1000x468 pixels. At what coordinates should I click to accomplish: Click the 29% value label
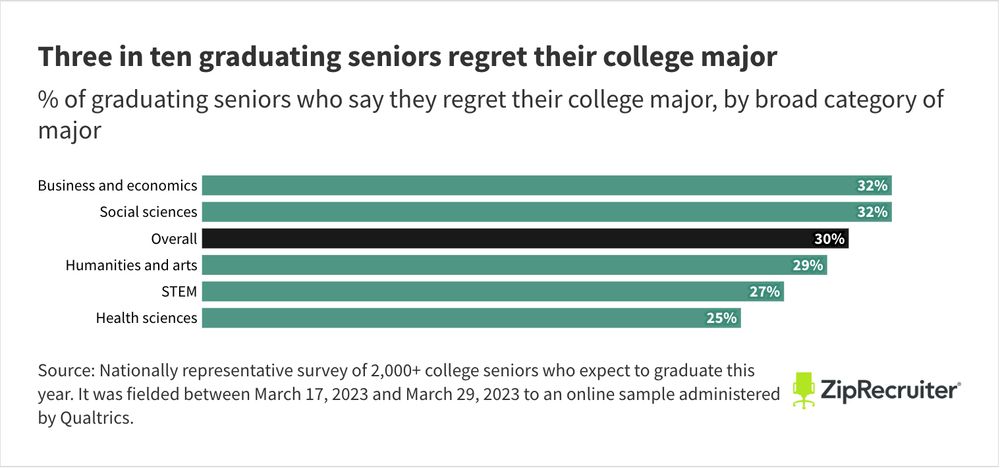pyautogui.click(x=808, y=265)
